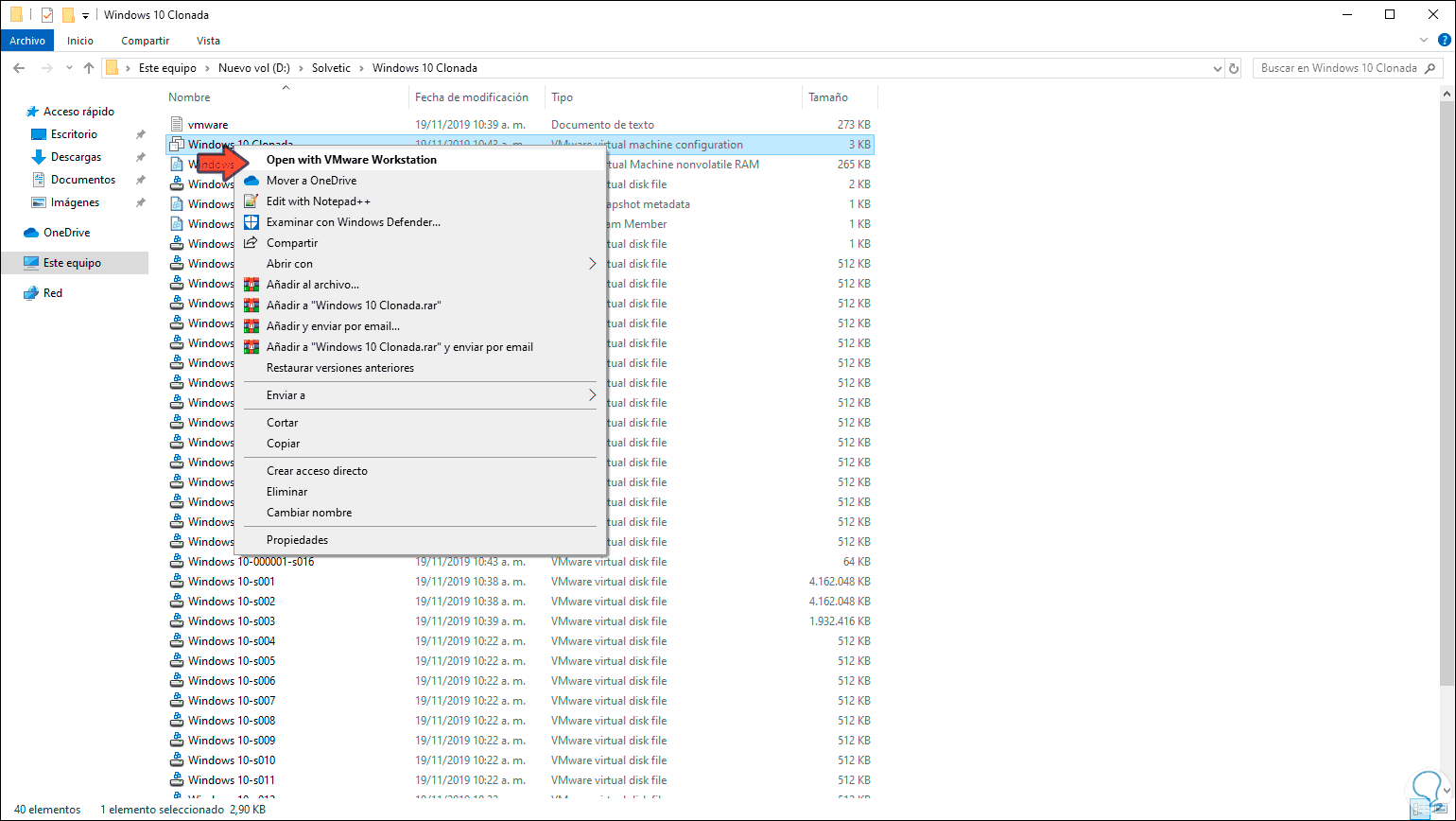Click the disk icon of Windows 10-s005

pyautogui.click(x=176, y=661)
